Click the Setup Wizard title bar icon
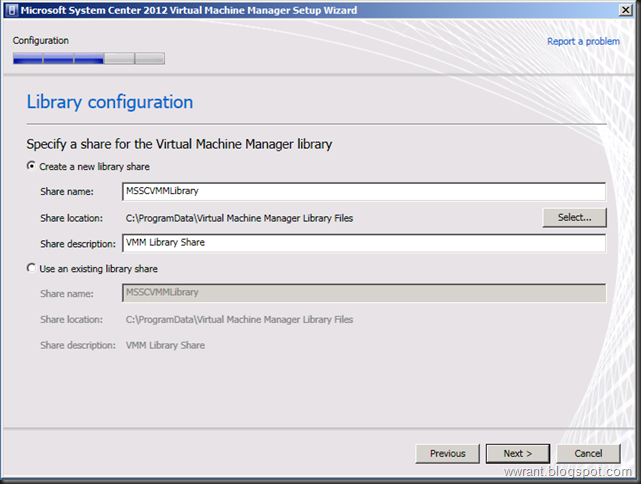This screenshot has height=484, width=641. 11,10
